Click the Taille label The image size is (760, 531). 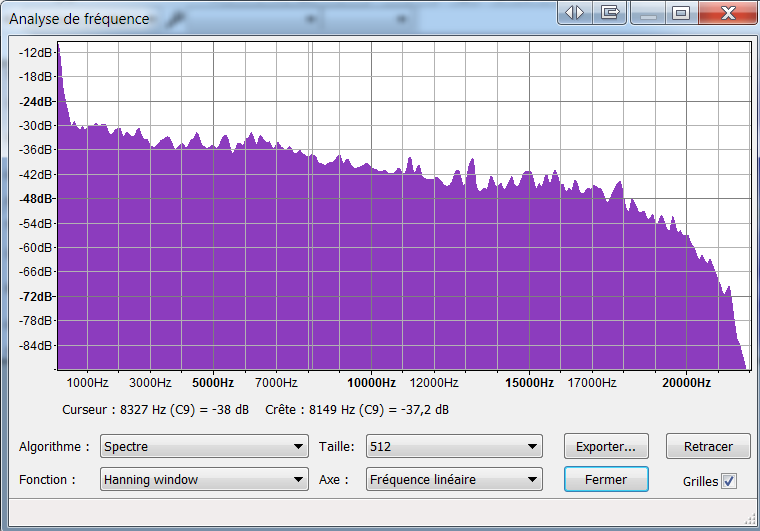[336, 447]
